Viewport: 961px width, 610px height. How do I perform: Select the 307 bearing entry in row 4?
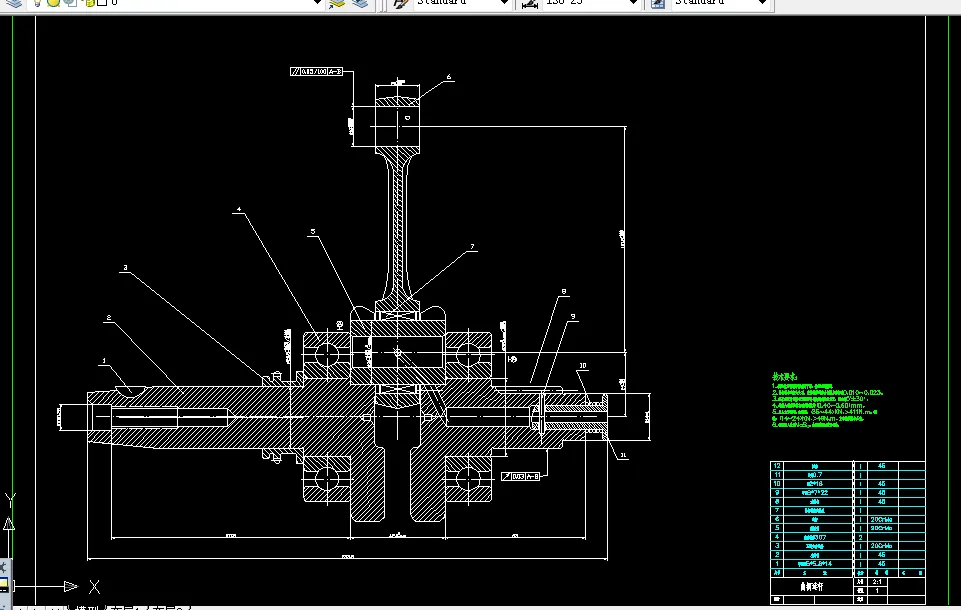coord(815,537)
